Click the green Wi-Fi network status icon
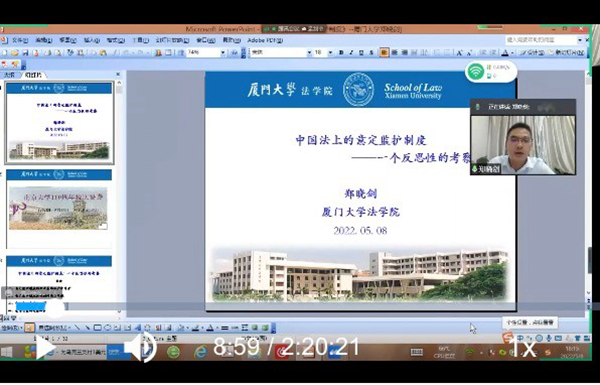 (476, 72)
